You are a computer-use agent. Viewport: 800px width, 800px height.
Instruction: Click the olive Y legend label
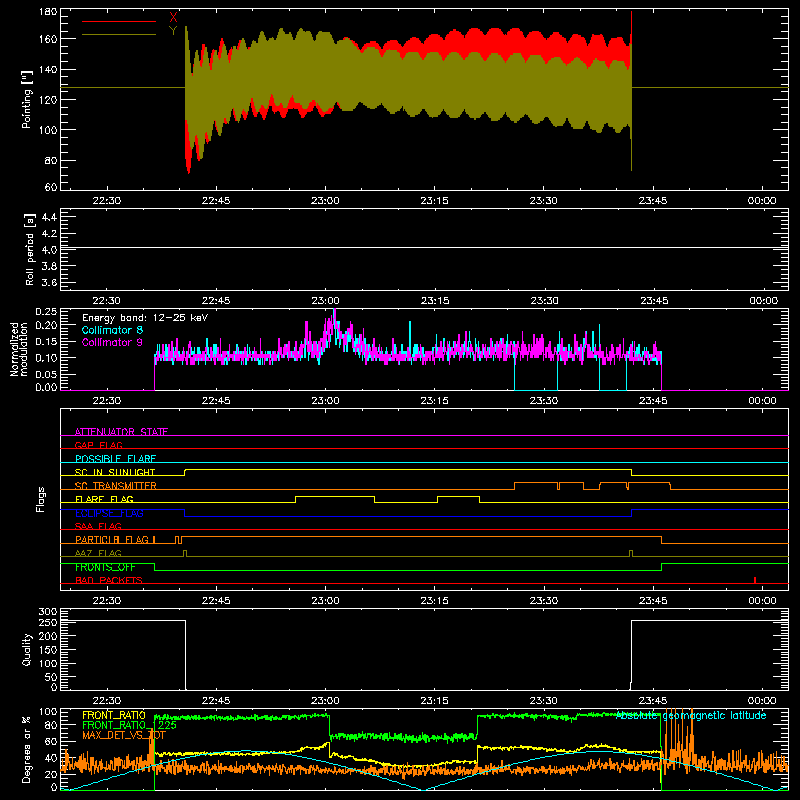(x=173, y=31)
